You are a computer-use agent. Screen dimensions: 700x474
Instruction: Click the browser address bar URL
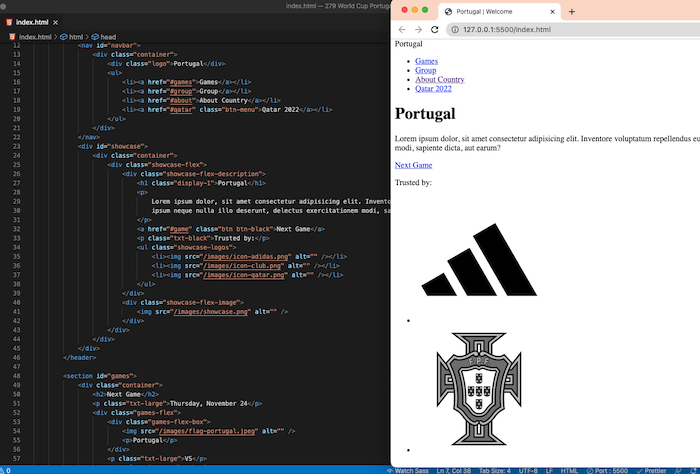[507, 29]
